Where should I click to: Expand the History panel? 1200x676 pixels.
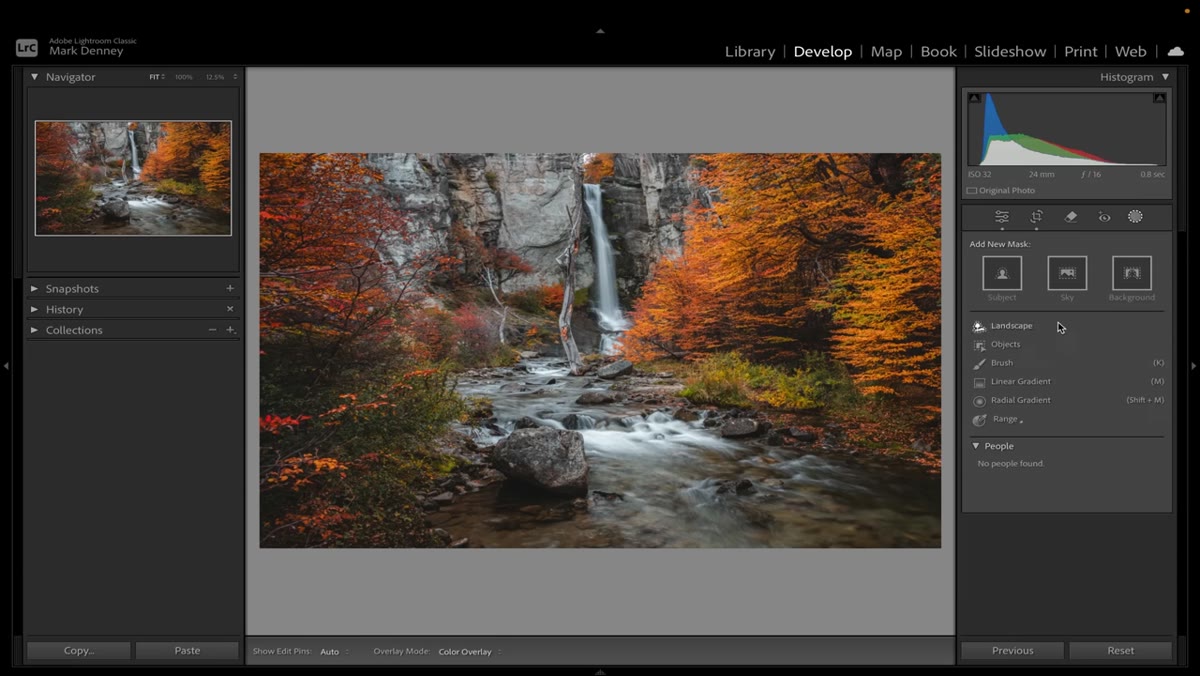pyautogui.click(x=34, y=309)
